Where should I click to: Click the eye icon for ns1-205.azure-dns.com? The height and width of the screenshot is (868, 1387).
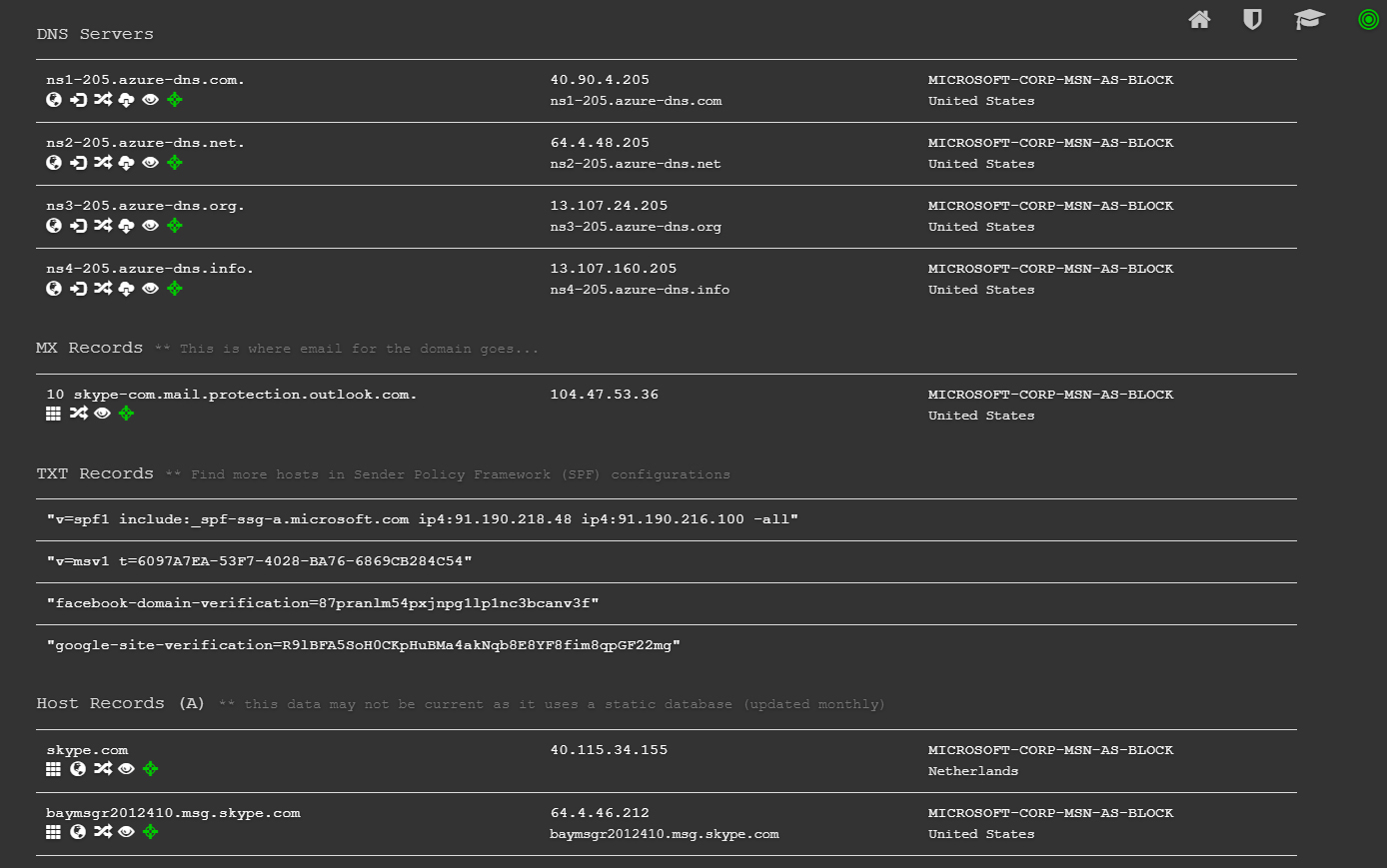tap(150, 99)
